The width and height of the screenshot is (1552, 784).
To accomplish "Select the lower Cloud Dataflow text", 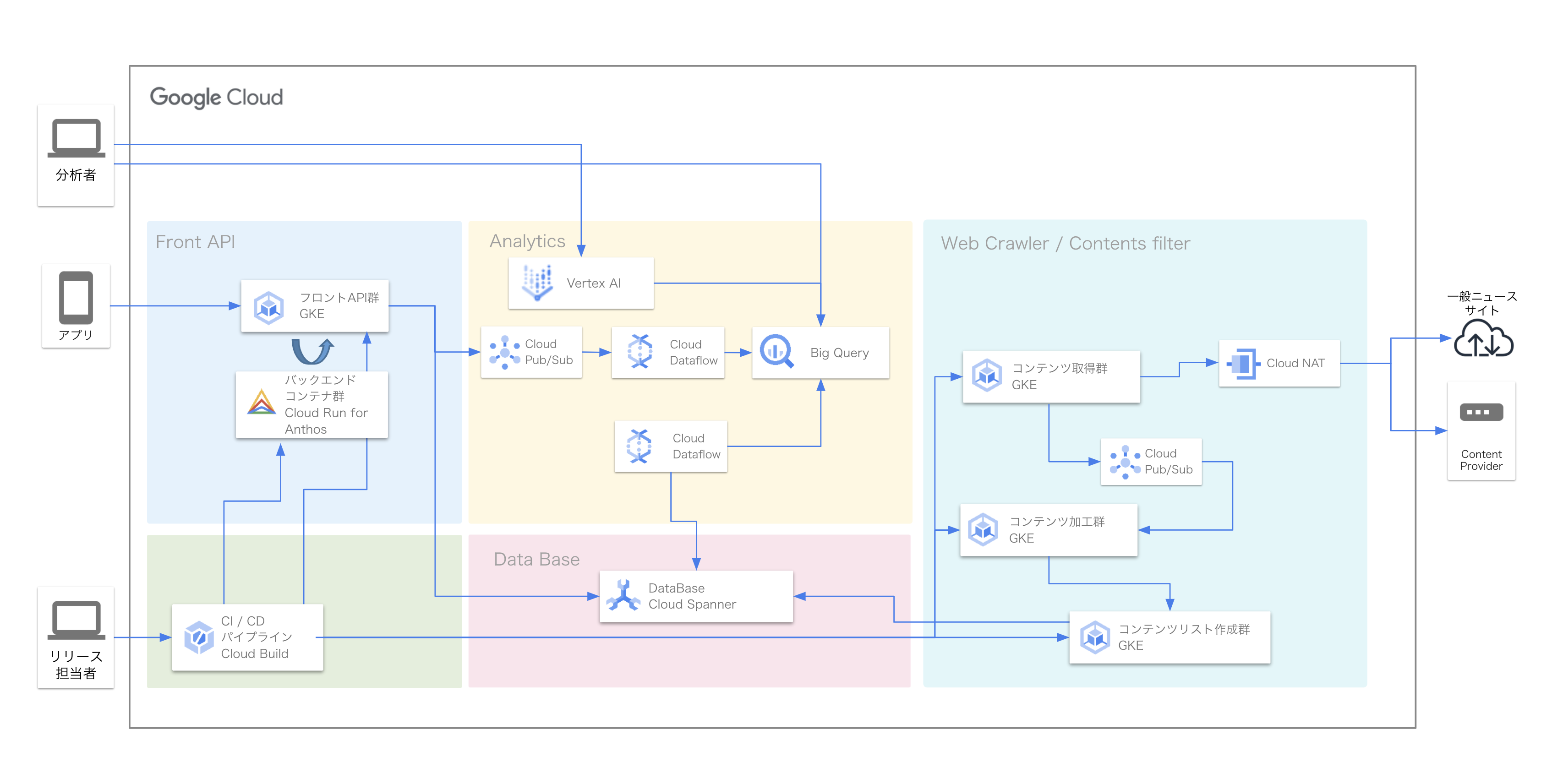I will coord(696,446).
